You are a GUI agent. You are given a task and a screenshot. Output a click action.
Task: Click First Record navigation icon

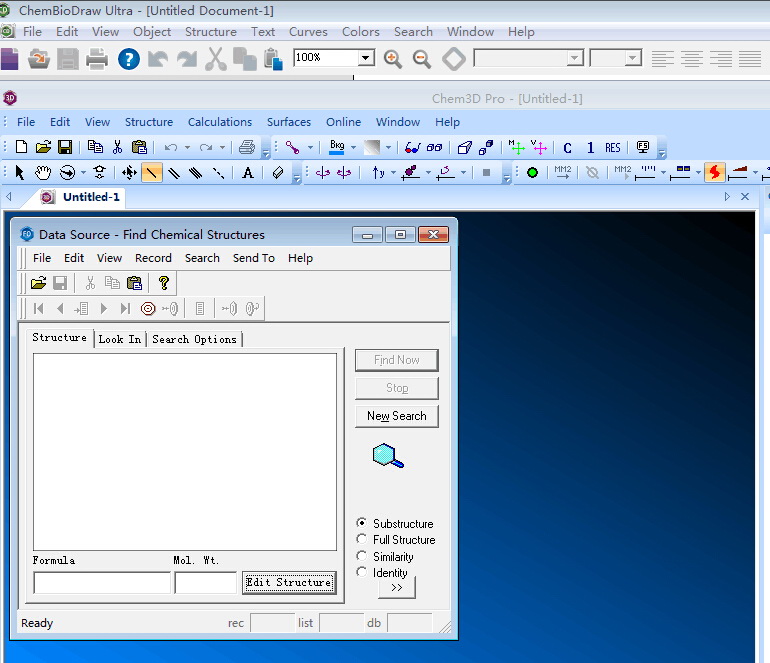38,308
